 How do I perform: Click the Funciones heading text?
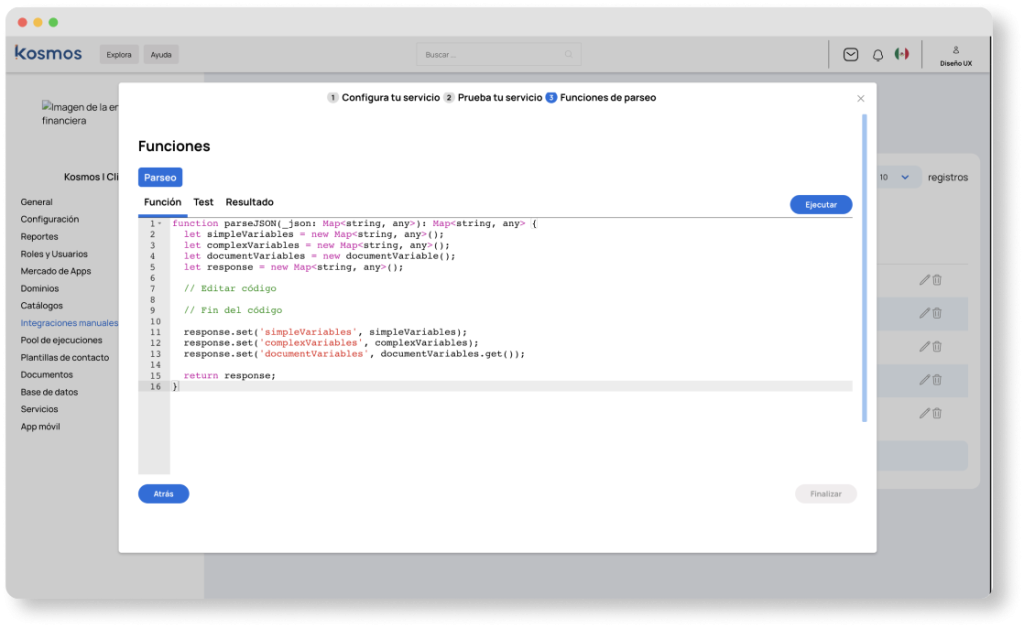click(x=174, y=146)
